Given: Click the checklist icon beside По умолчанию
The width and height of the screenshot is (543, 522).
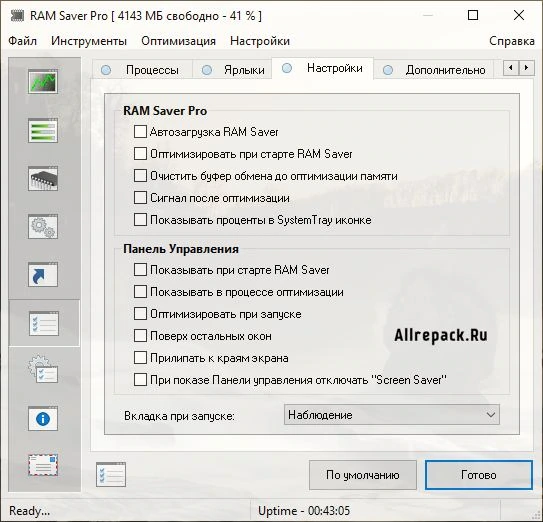Looking at the screenshot, I should (111, 474).
